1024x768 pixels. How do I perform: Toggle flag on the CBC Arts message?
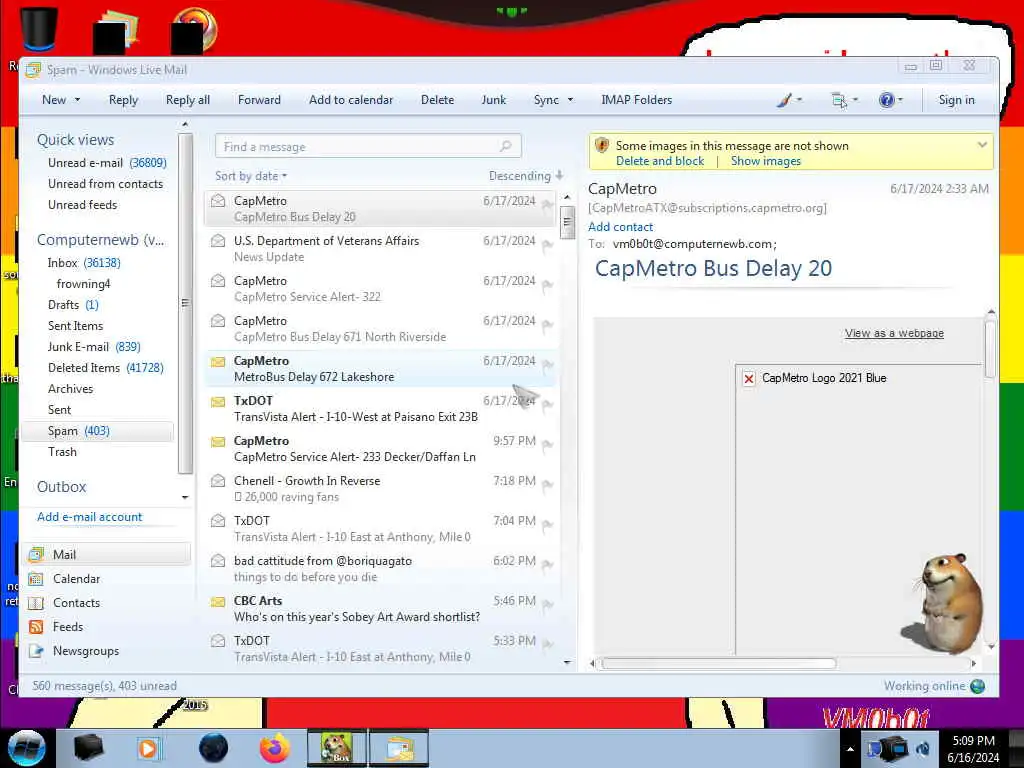click(x=547, y=605)
